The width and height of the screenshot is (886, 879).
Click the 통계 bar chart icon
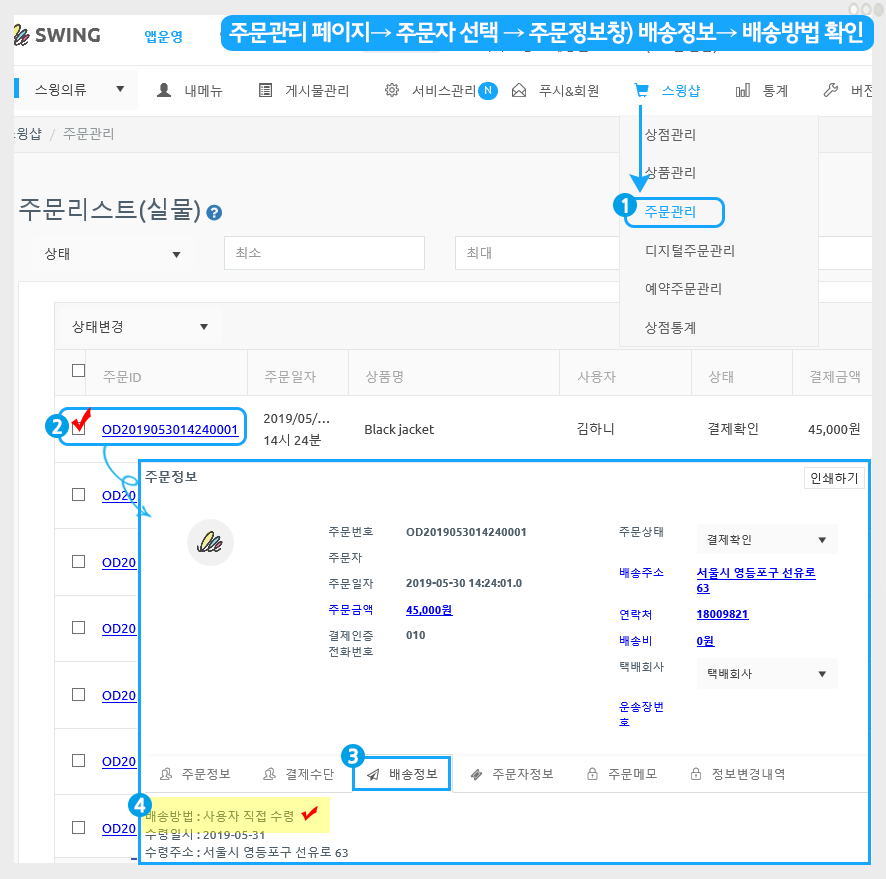[x=743, y=91]
